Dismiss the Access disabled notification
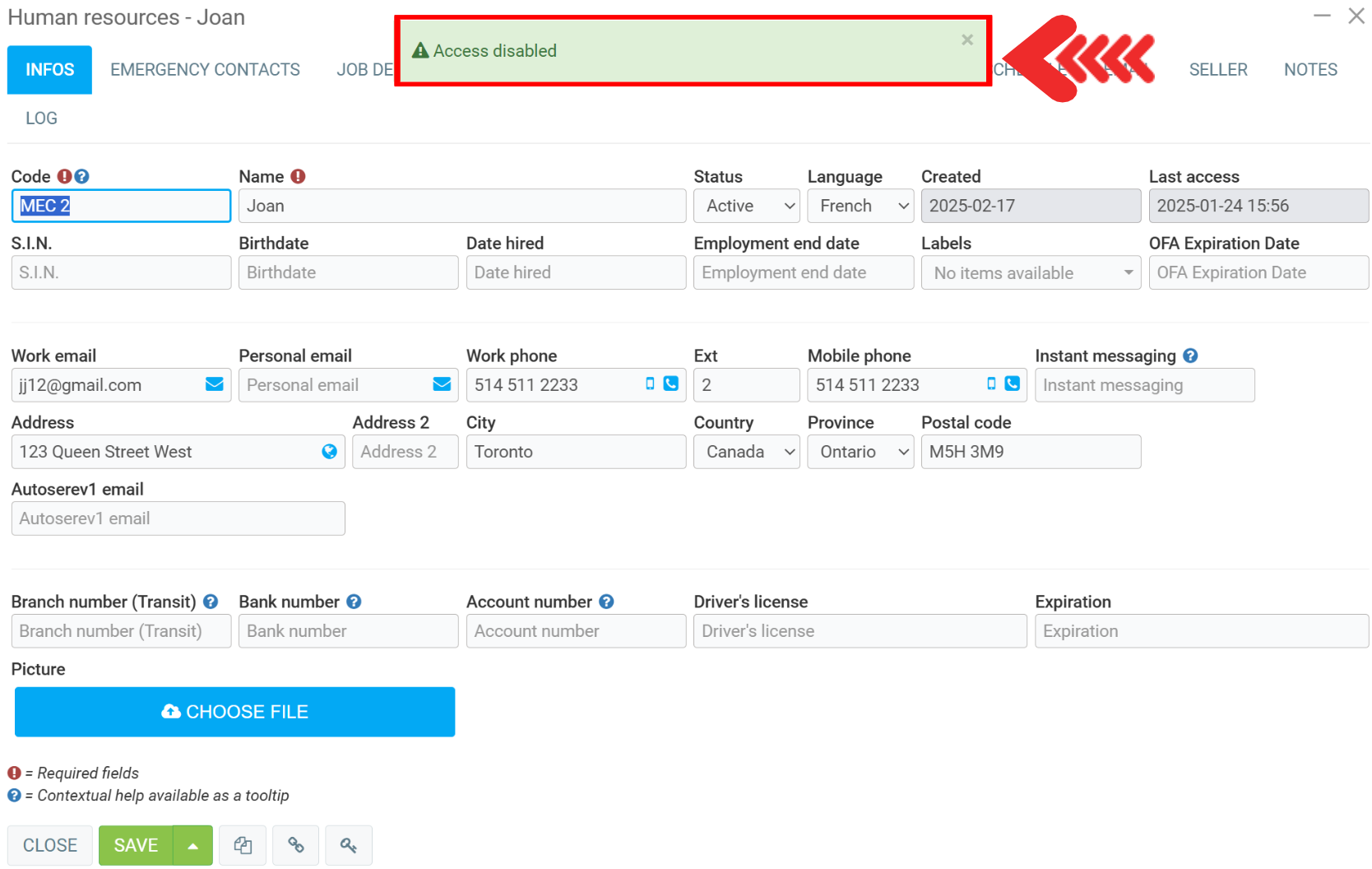 point(967,39)
